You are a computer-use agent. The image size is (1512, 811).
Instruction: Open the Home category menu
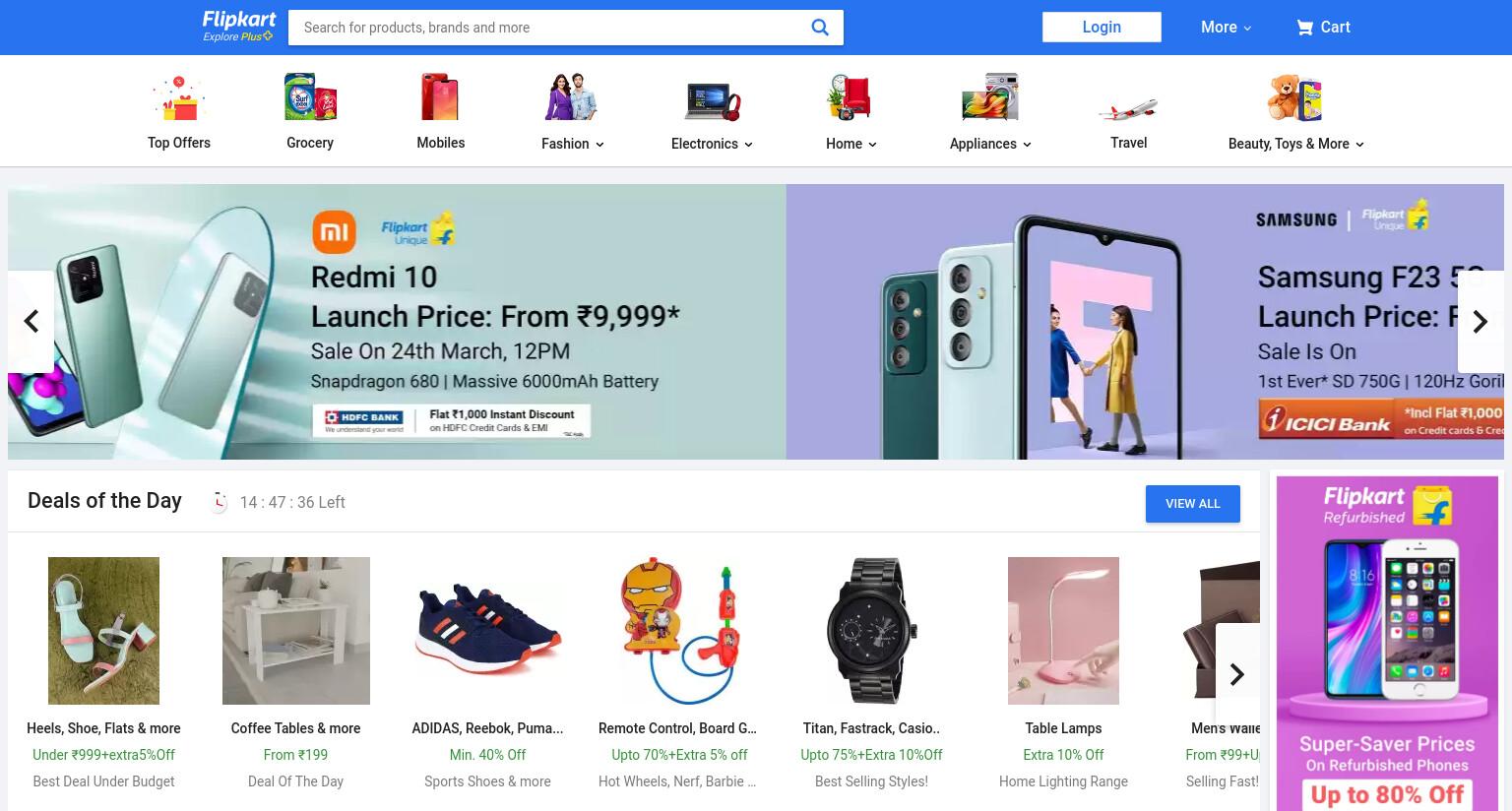click(851, 144)
